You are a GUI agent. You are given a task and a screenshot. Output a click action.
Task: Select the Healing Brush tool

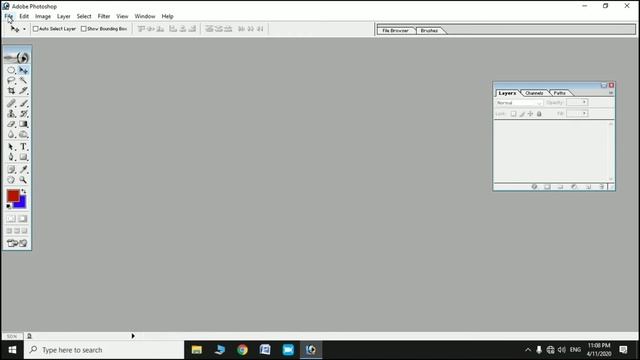coord(11,103)
